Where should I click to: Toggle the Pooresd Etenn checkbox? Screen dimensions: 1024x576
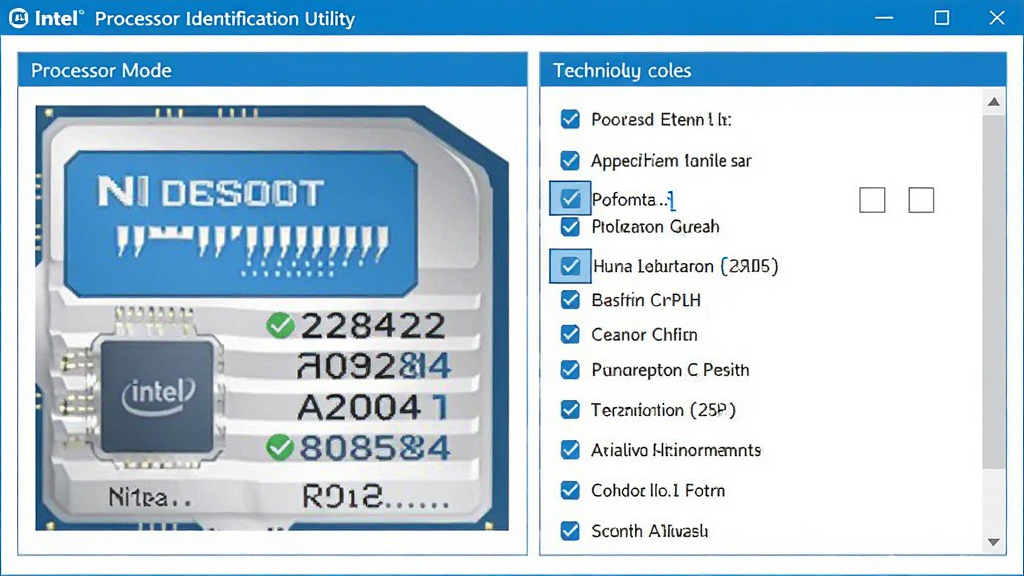coord(570,120)
